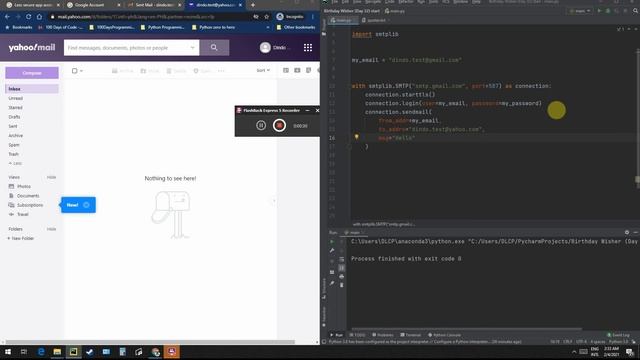The image size is (640, 360).
Task: Open the 100 Days of Code bookmark
Action: click(x=60, y=27)
